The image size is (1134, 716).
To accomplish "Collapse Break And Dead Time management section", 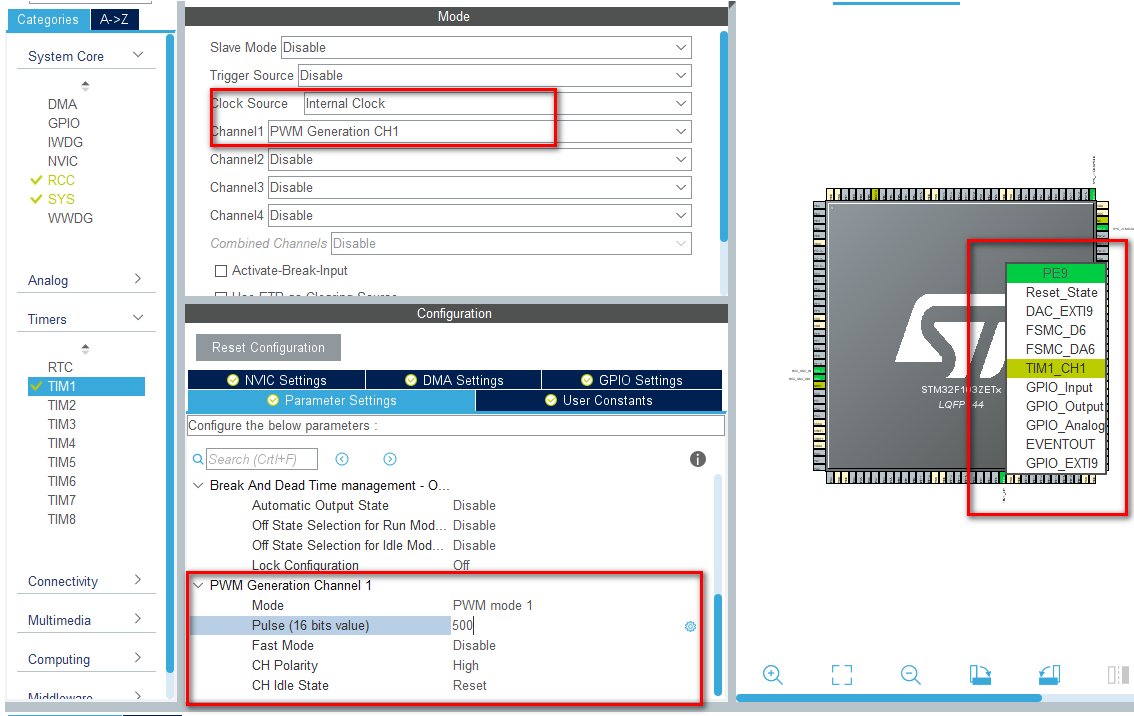I will 198,486.
